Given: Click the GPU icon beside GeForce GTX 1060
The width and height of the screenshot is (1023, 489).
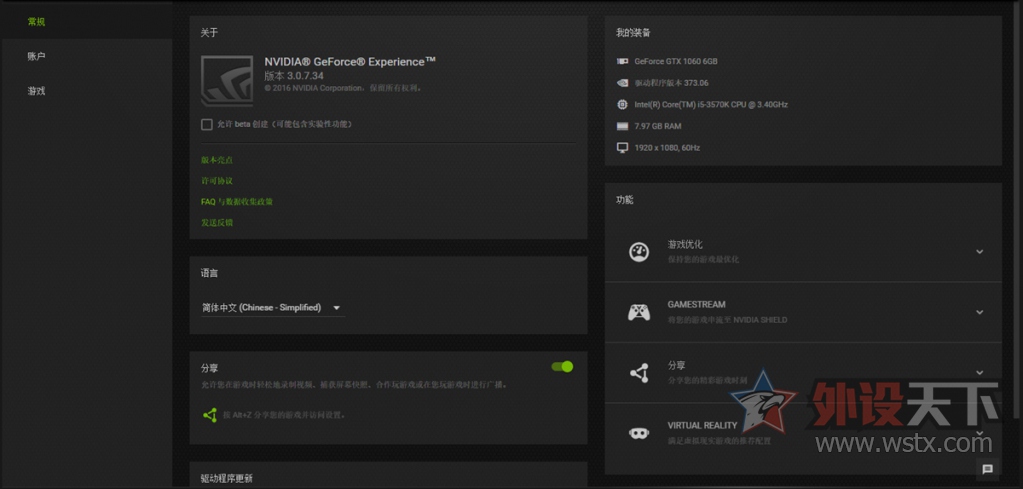Looking at the screenshot, I should [622, 61].
